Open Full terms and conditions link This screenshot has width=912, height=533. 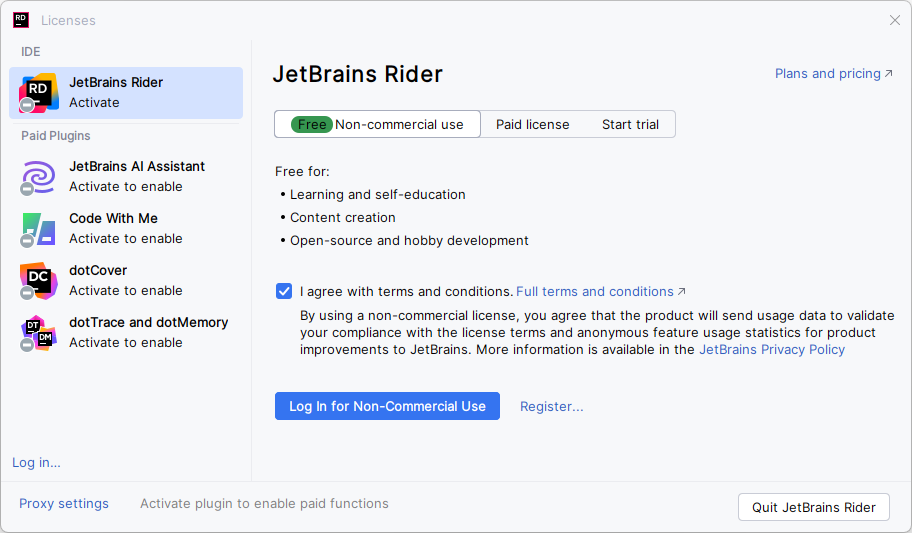pyautogui.click(x=600, y=292)
